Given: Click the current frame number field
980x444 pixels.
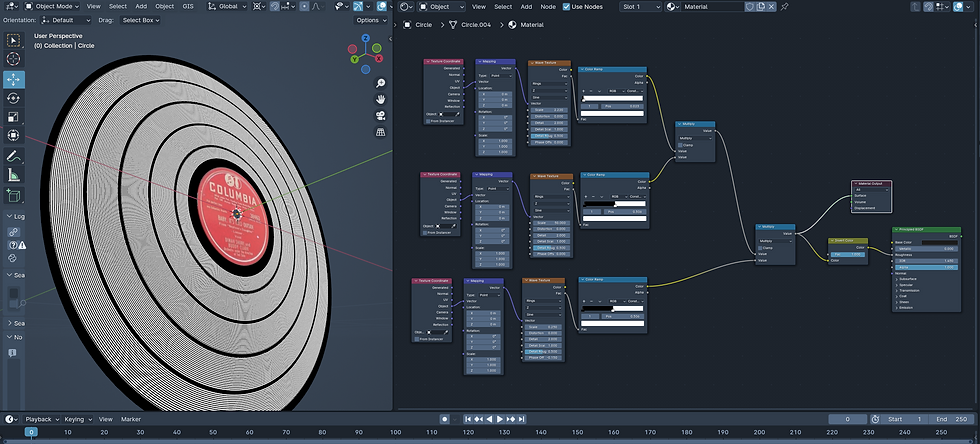Looking at the screenshot, I should (x=848, y=419).
